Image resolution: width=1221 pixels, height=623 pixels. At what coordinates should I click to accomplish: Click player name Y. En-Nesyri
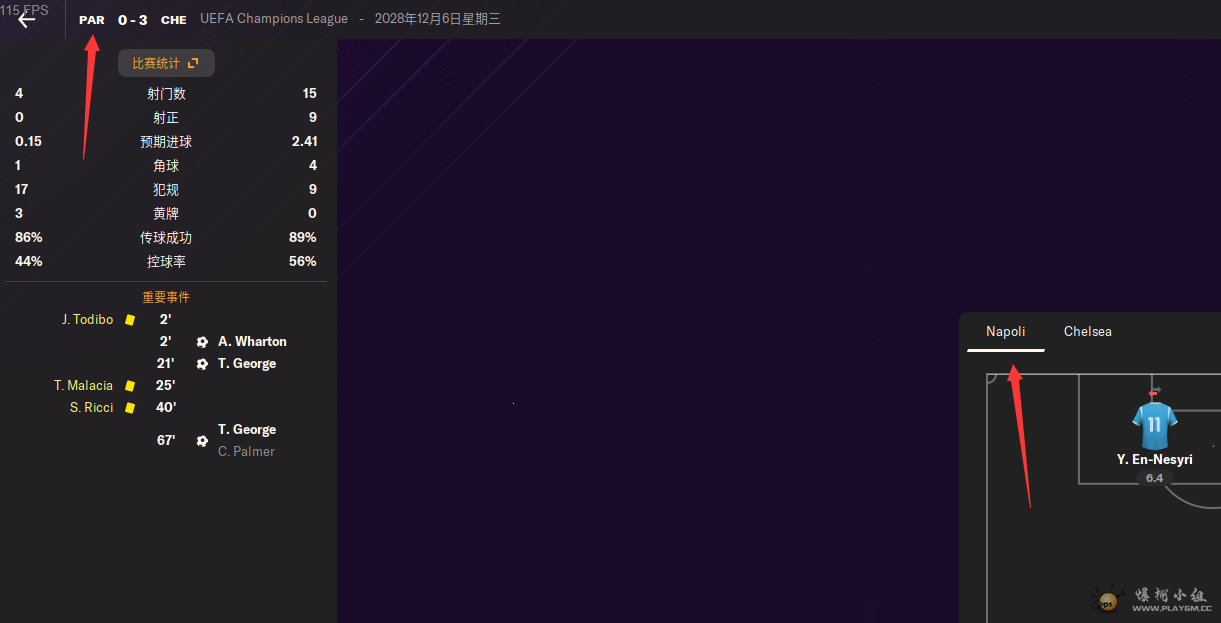coord(1155,460)
